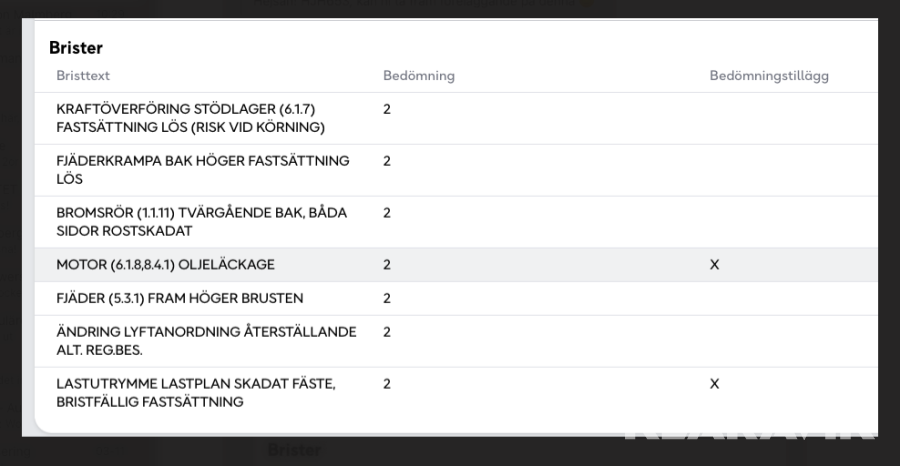This screenshot has width=900, height=466.
Task: Click the X mark in the MOTOR OLJELÄCKAGE row
Action: [x=714, y=265]
